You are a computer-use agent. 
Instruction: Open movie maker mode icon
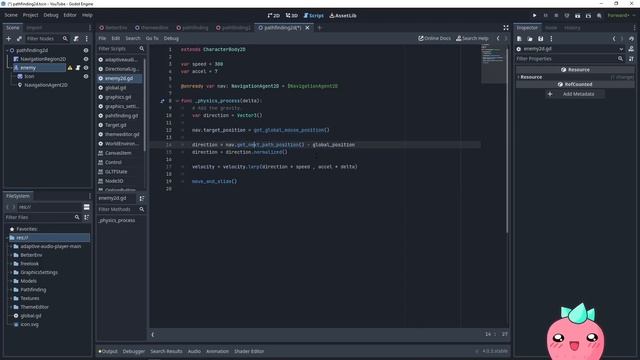(x=599, y=16)
